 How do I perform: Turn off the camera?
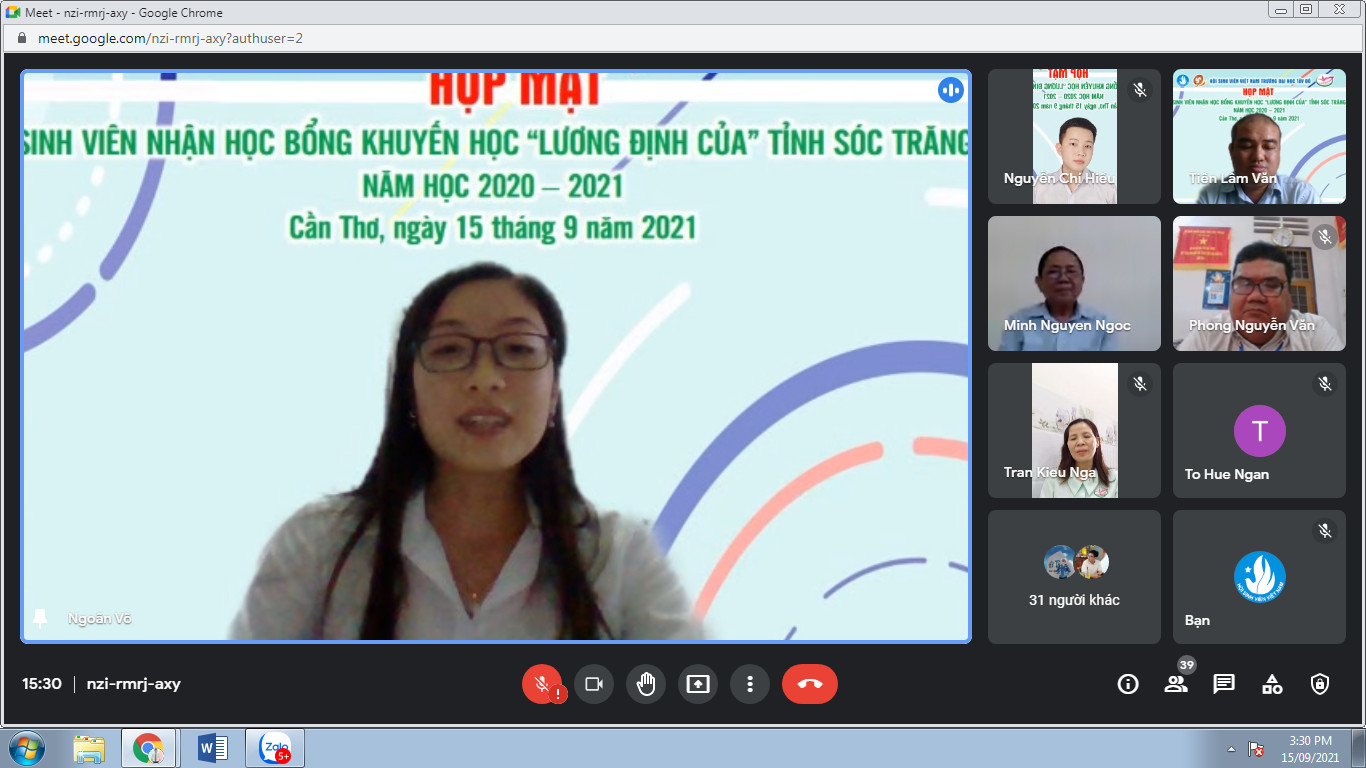(594, 684)
